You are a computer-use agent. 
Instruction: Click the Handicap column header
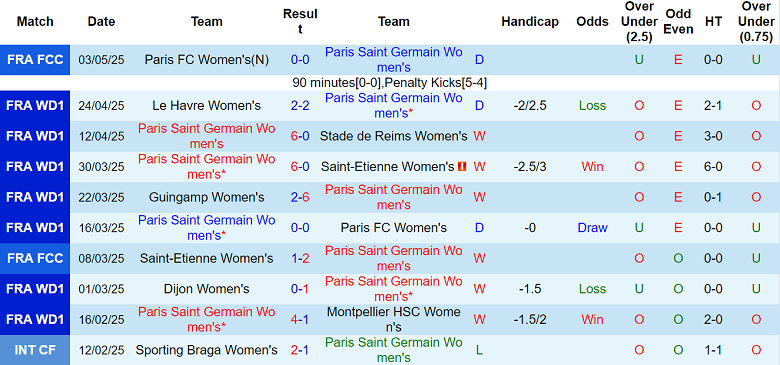tap(530, 22)
